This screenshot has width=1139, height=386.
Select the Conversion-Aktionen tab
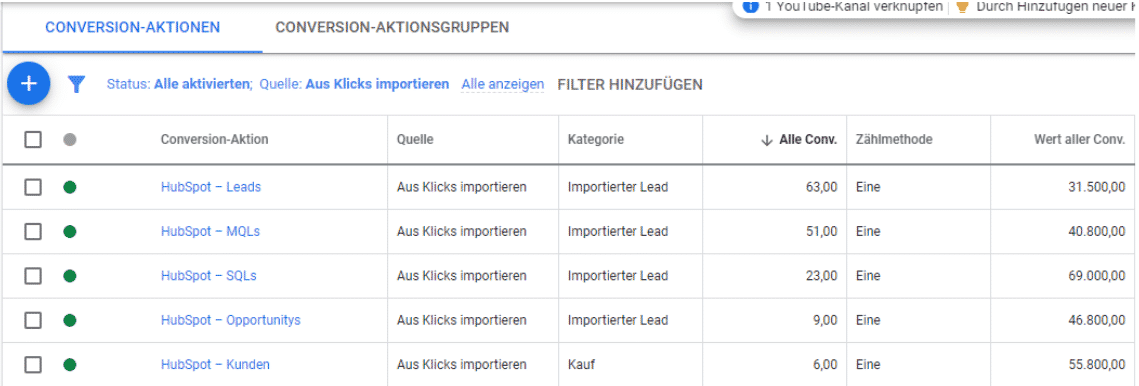[133, 28]
